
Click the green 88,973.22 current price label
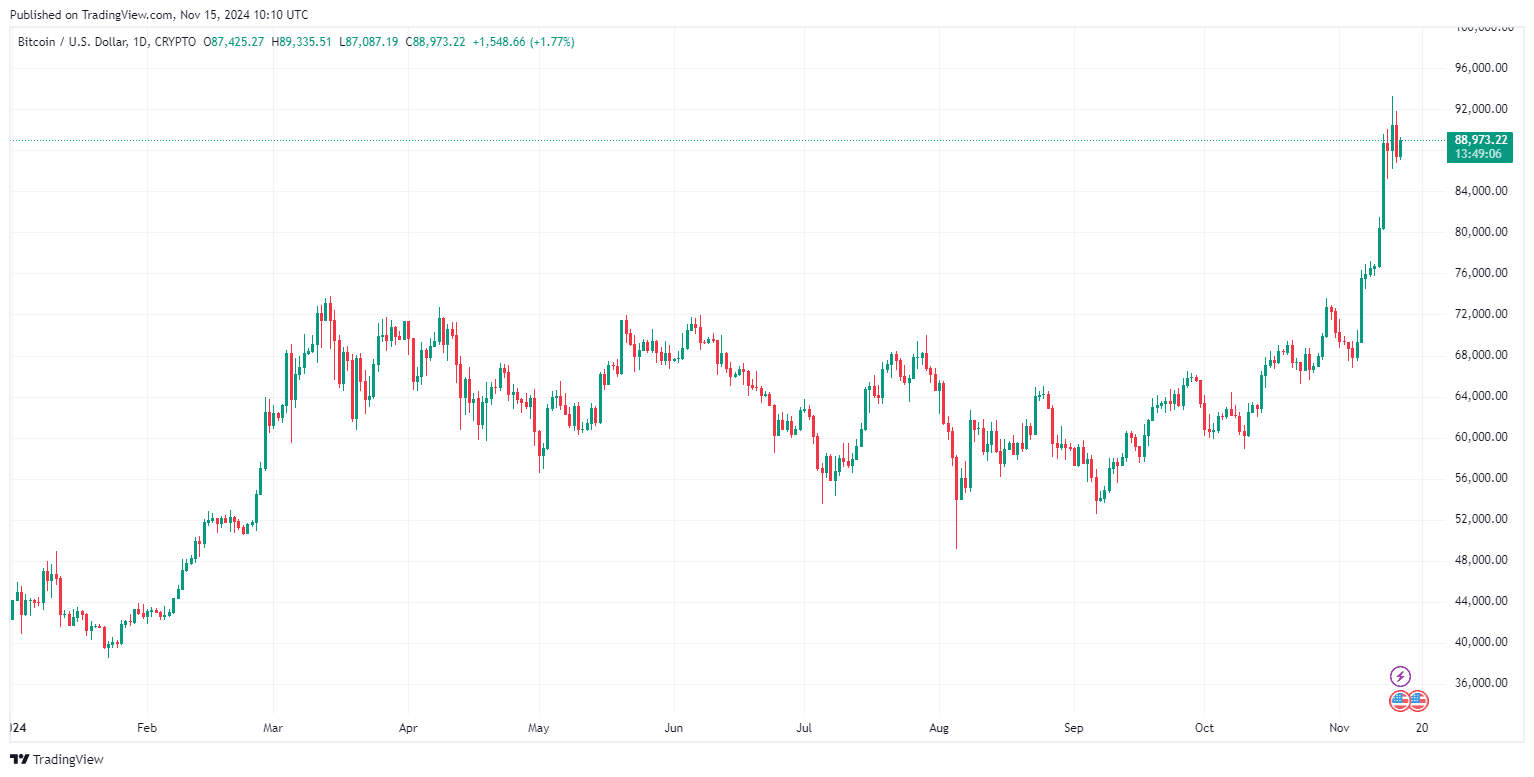pyautogui.click(x=1482, y=139)
